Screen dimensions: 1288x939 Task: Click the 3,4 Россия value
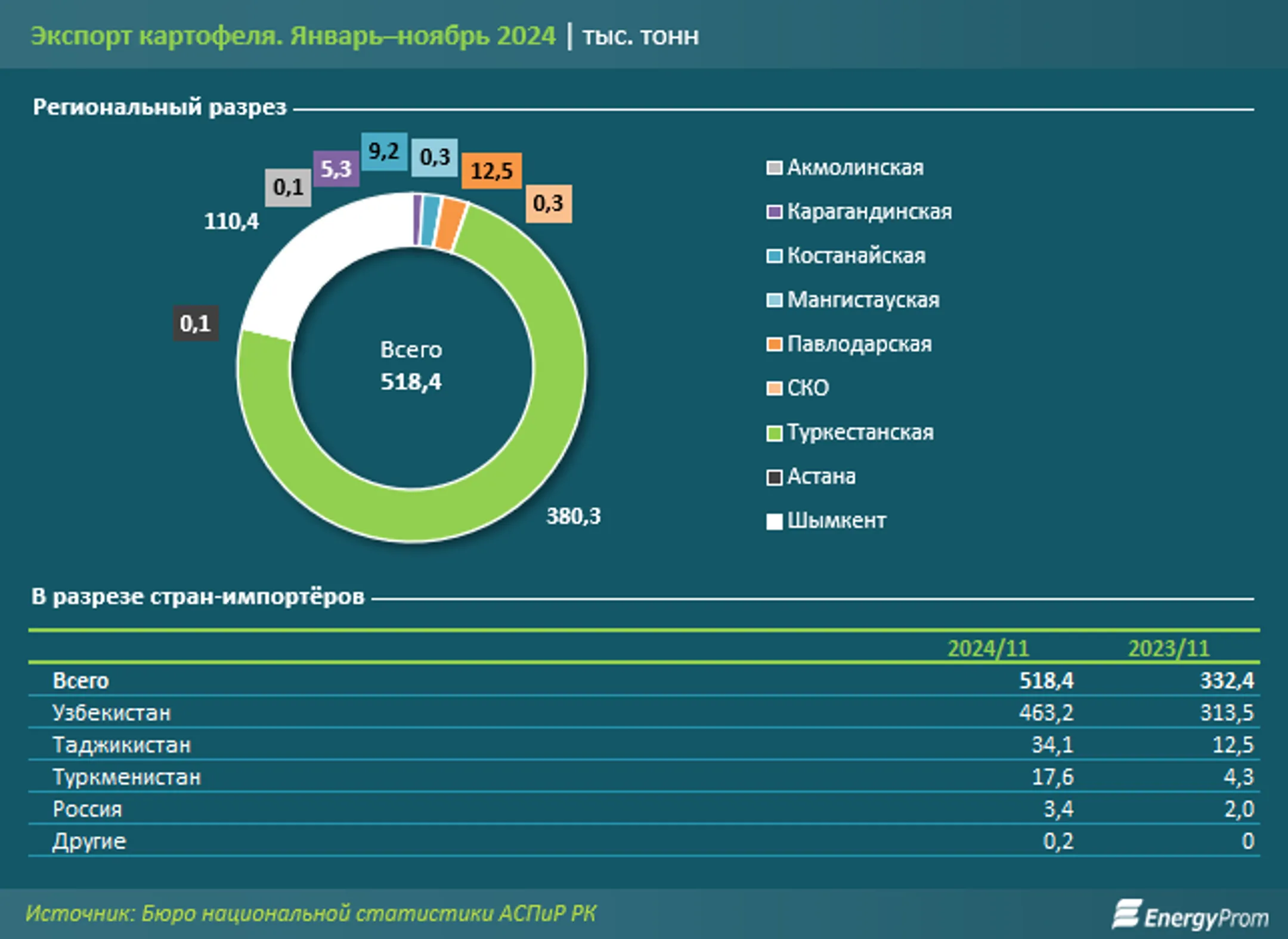(1059, 810)
